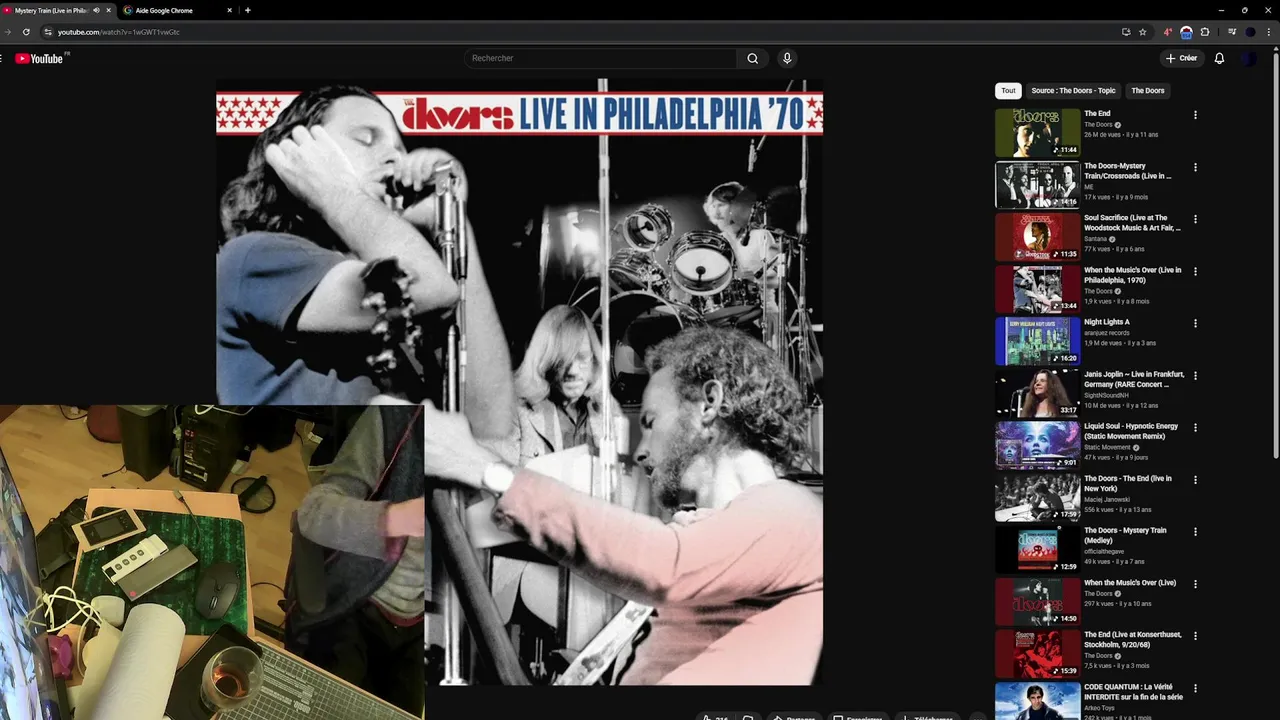This screenshot has height=720, width=1280.
Task: Open the notifications bell
Action: click(1219, 58)
